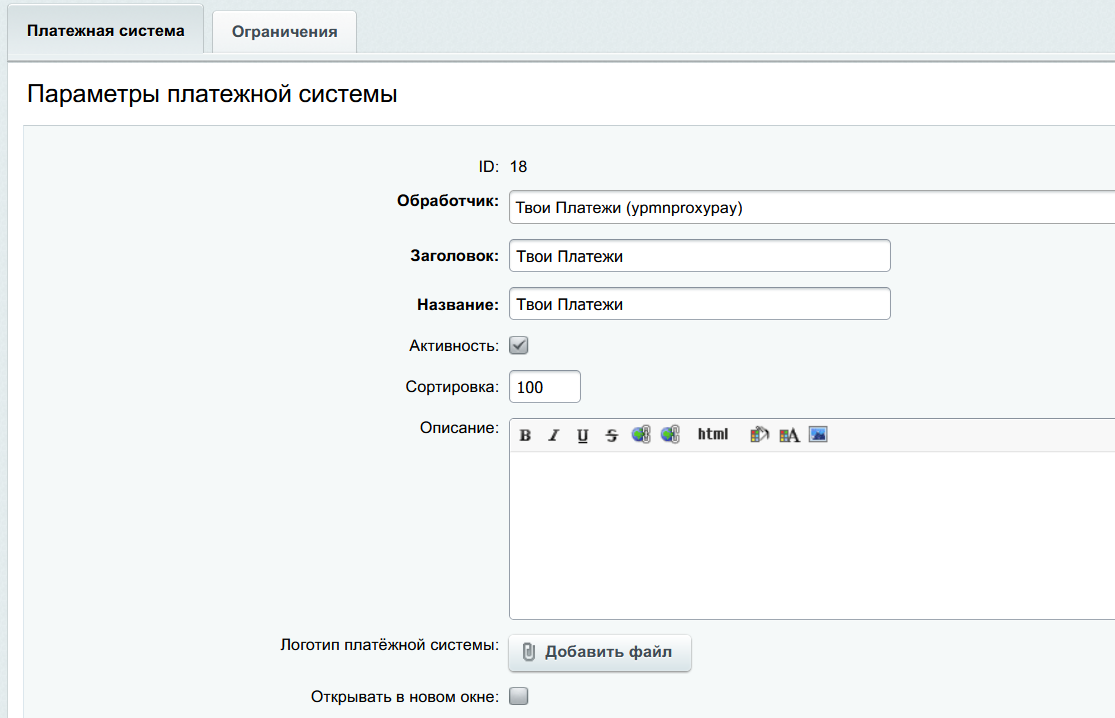Viewport: 1115px width, 718px height.
Task: Click into the Заголовок text field
Action: [x=699, y=256]
